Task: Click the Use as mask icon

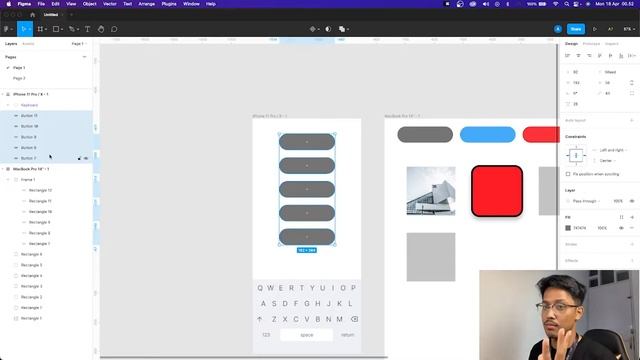Action: pos(328,29)
